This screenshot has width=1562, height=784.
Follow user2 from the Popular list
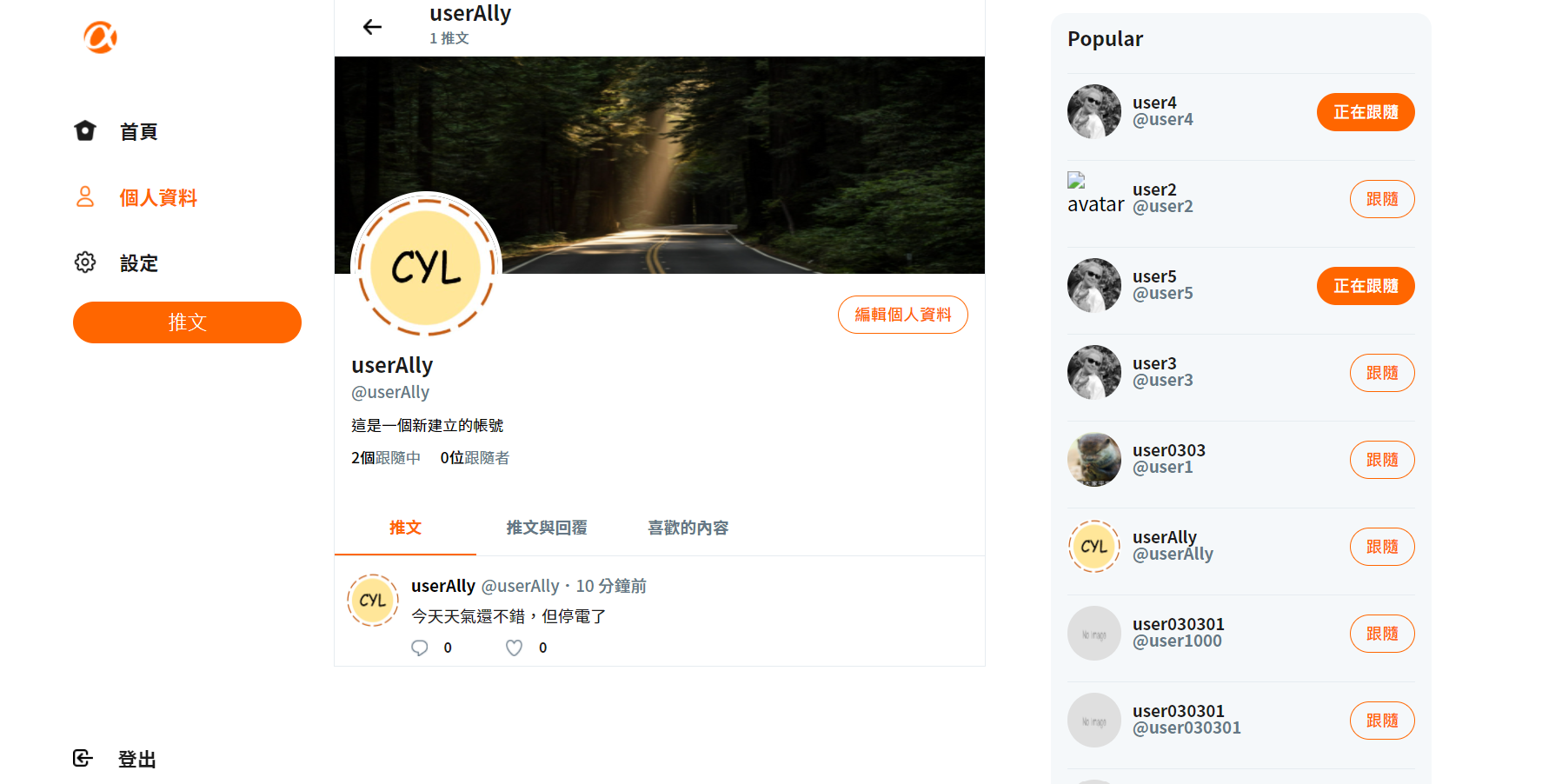pos(1382,199)
